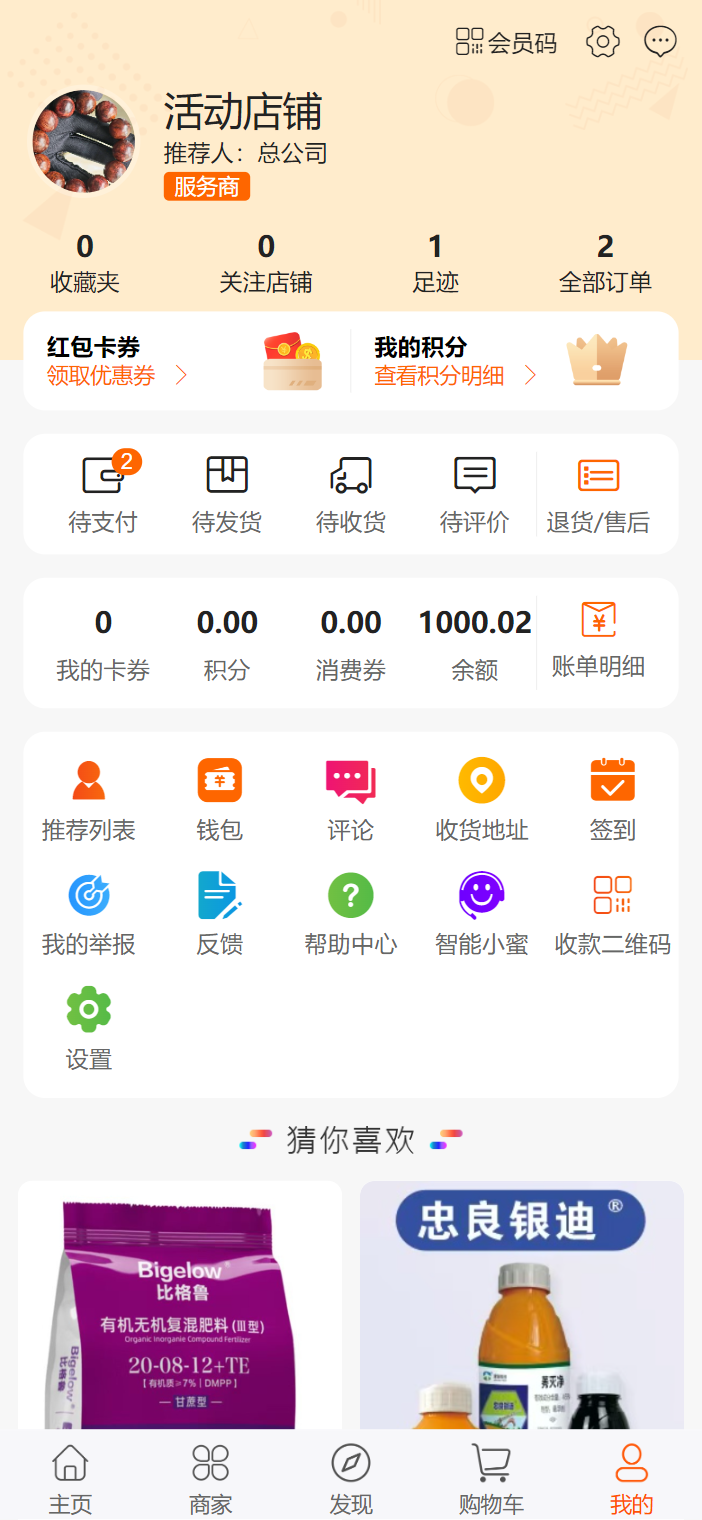This screenshot has height=1520, width=702.
Task: Select 我的 profile tab
Action: pos(632,1479)
